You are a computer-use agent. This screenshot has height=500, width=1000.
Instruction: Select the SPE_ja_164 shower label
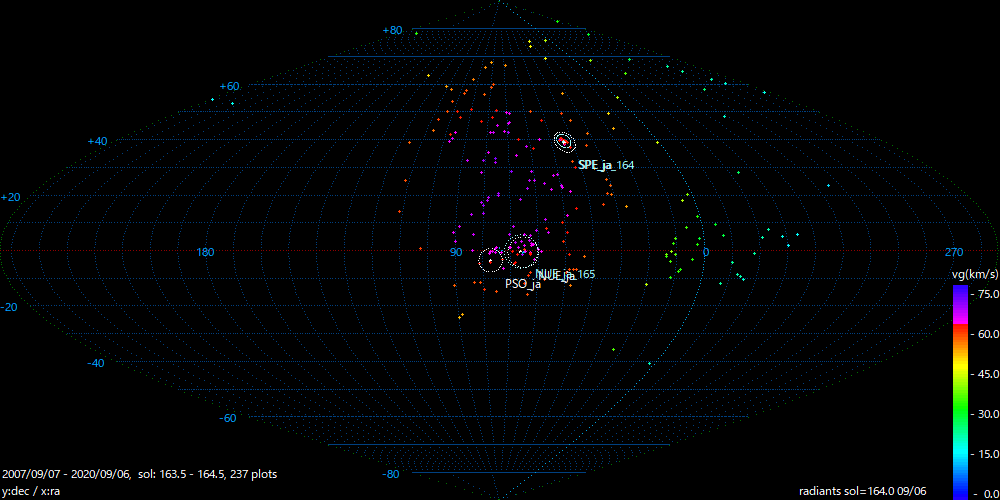pos(606,165)
